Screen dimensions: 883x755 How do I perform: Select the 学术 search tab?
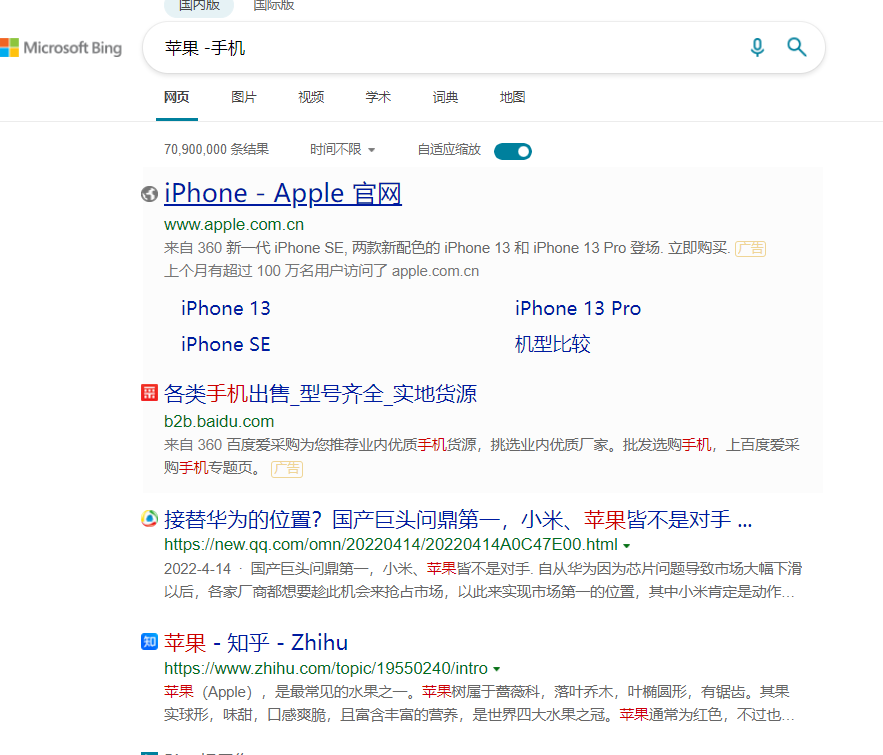tap(378, 97)
